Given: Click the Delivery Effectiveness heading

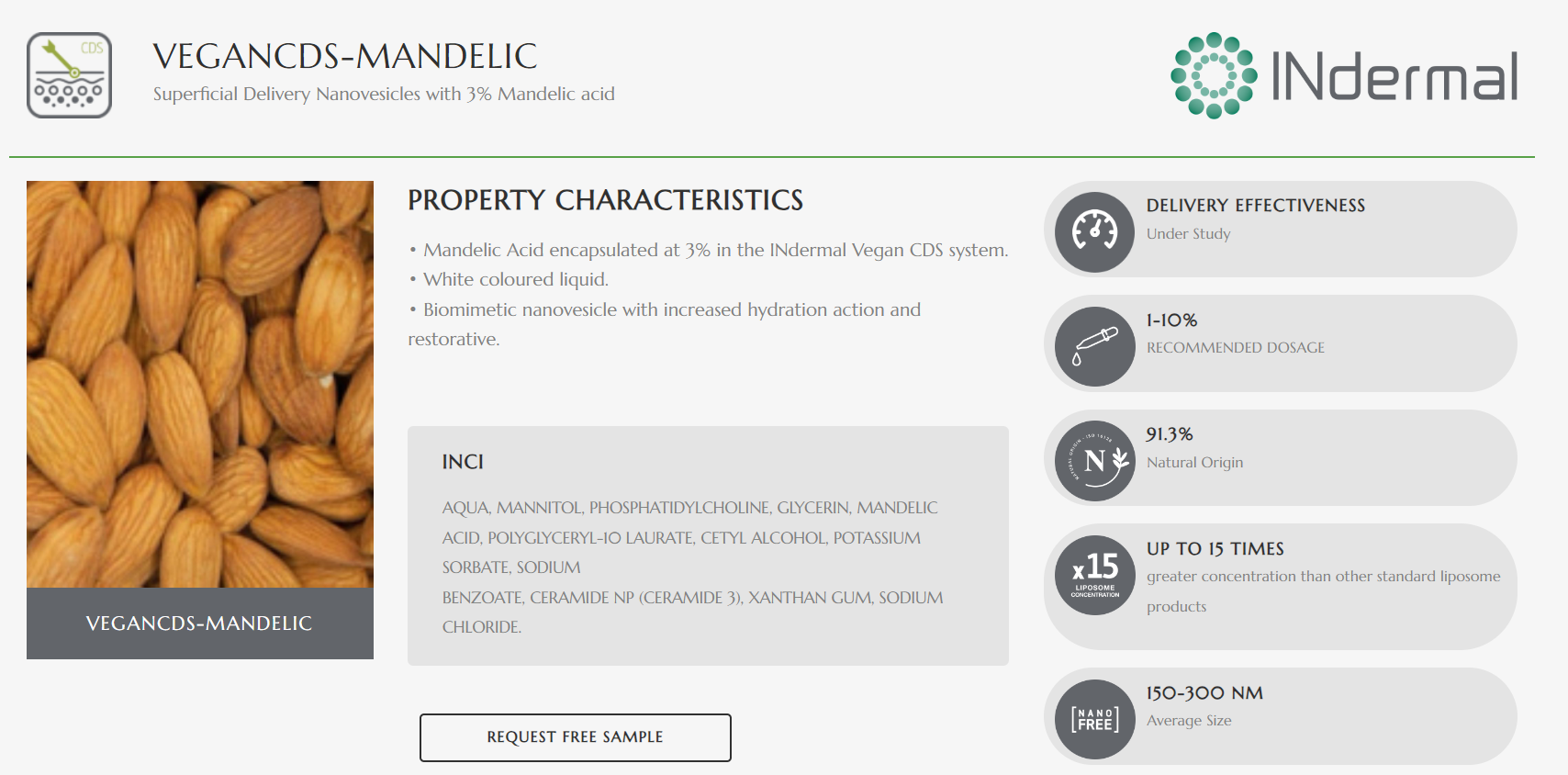Looking at the screenshot, I should pos(1255,206).
